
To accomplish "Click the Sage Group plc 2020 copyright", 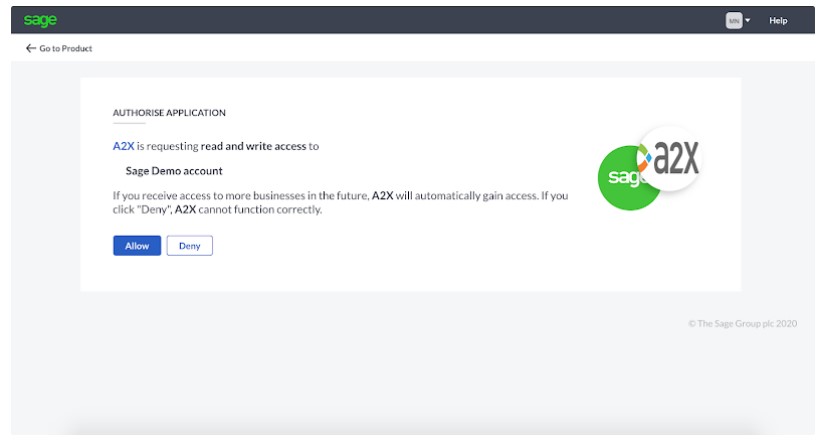I will click(742, 323).
